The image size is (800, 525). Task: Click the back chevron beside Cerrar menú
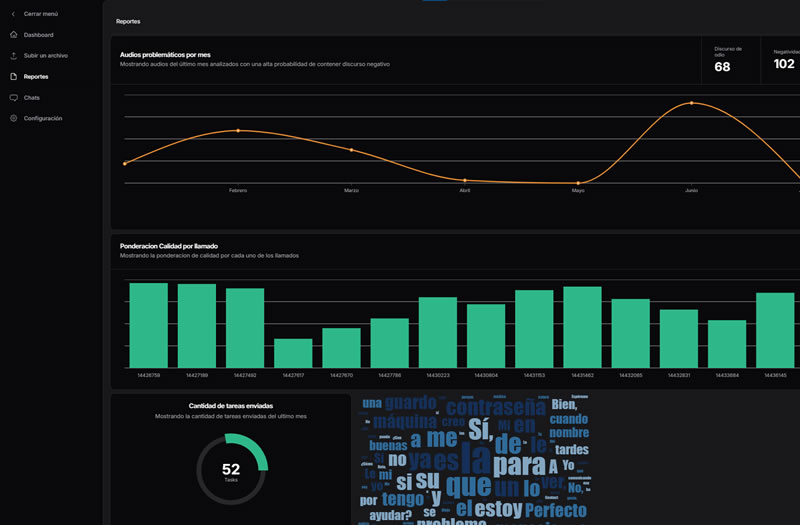coord(13,14)
